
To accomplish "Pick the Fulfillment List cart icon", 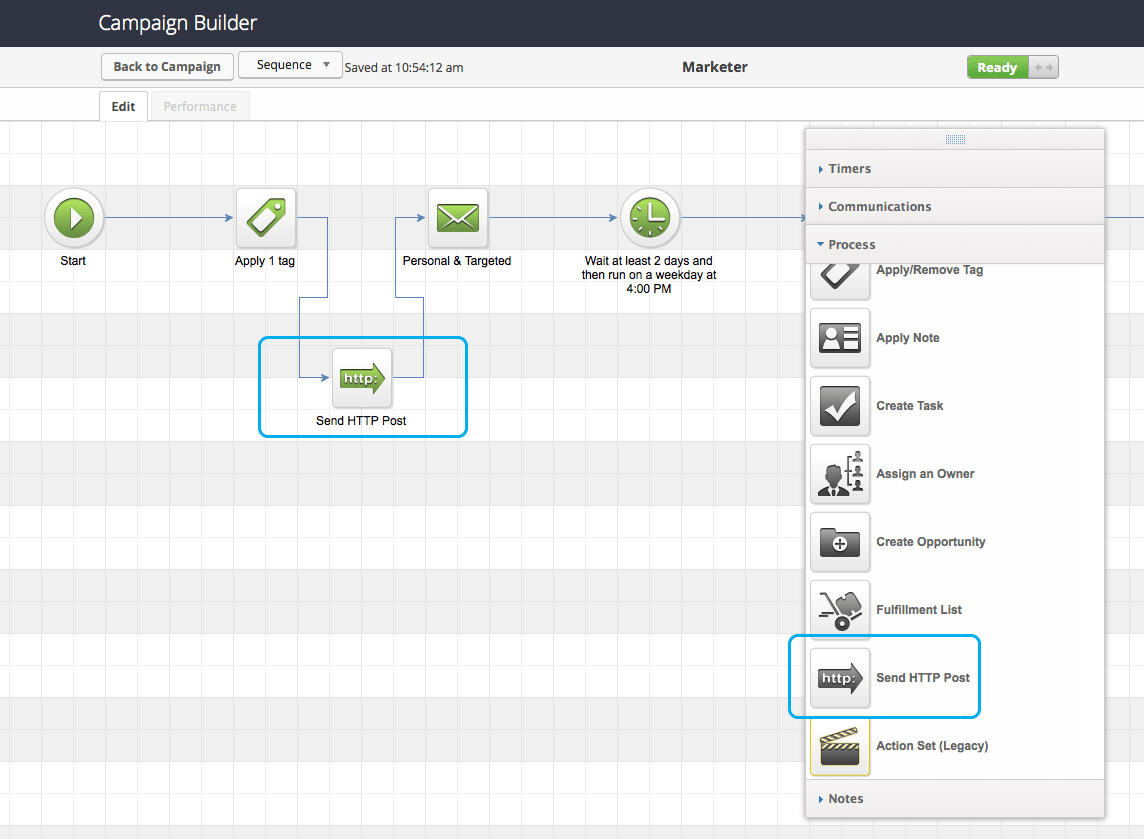I will [x=840, y=610].
